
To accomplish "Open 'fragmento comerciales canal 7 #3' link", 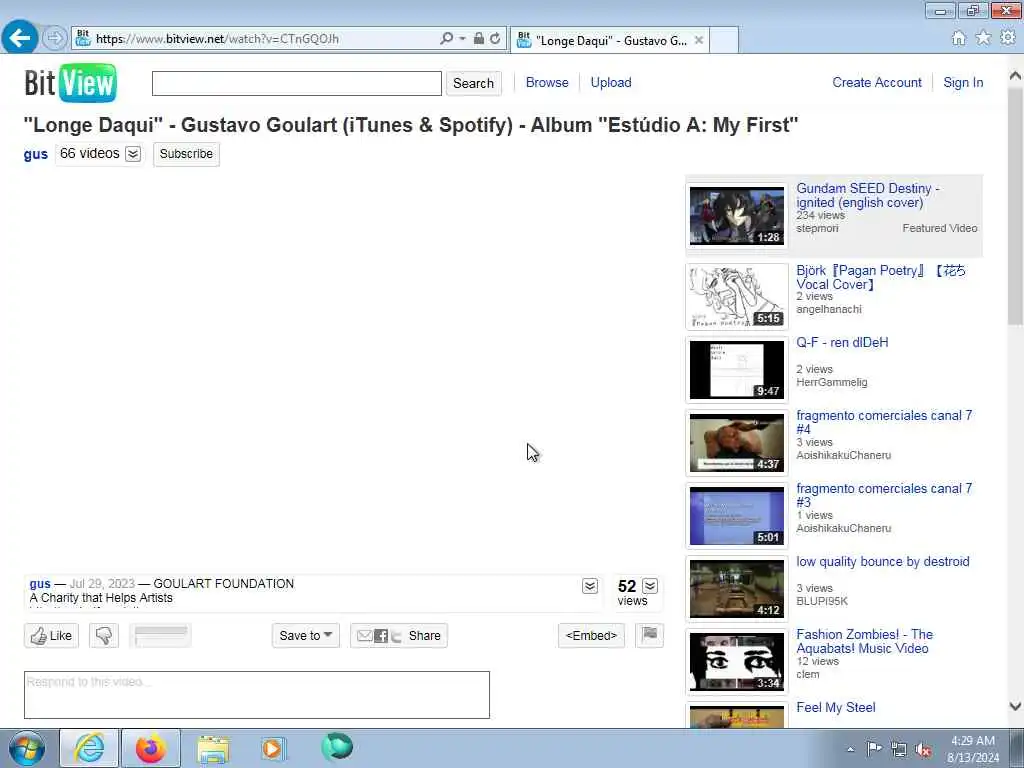I will coord(884,495).
